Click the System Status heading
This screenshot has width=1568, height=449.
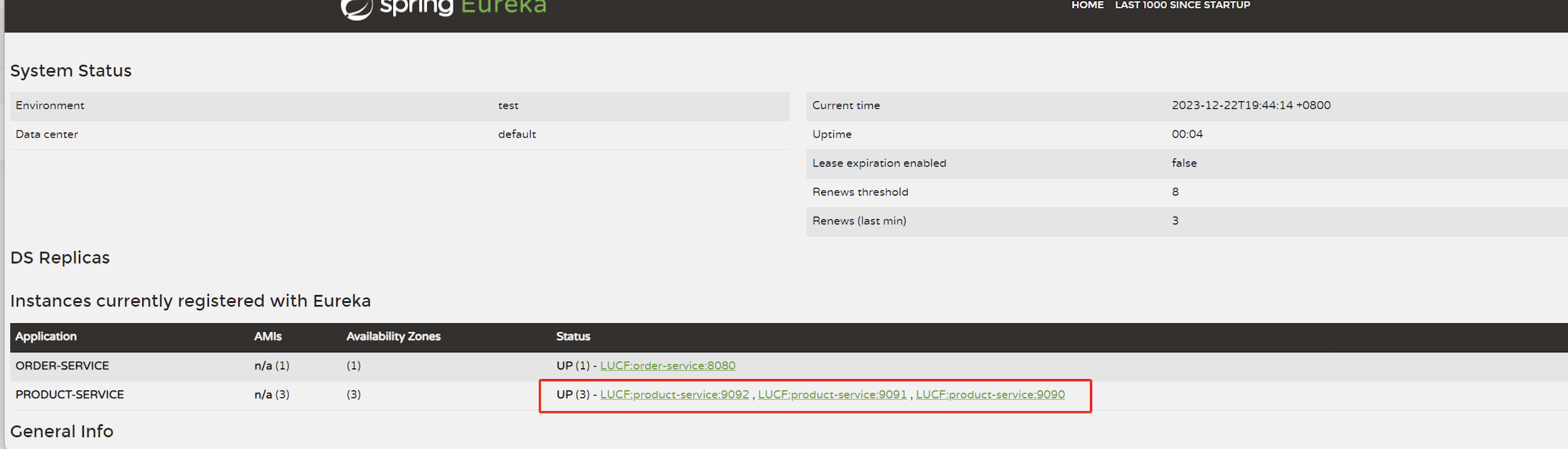pos(71,71)
